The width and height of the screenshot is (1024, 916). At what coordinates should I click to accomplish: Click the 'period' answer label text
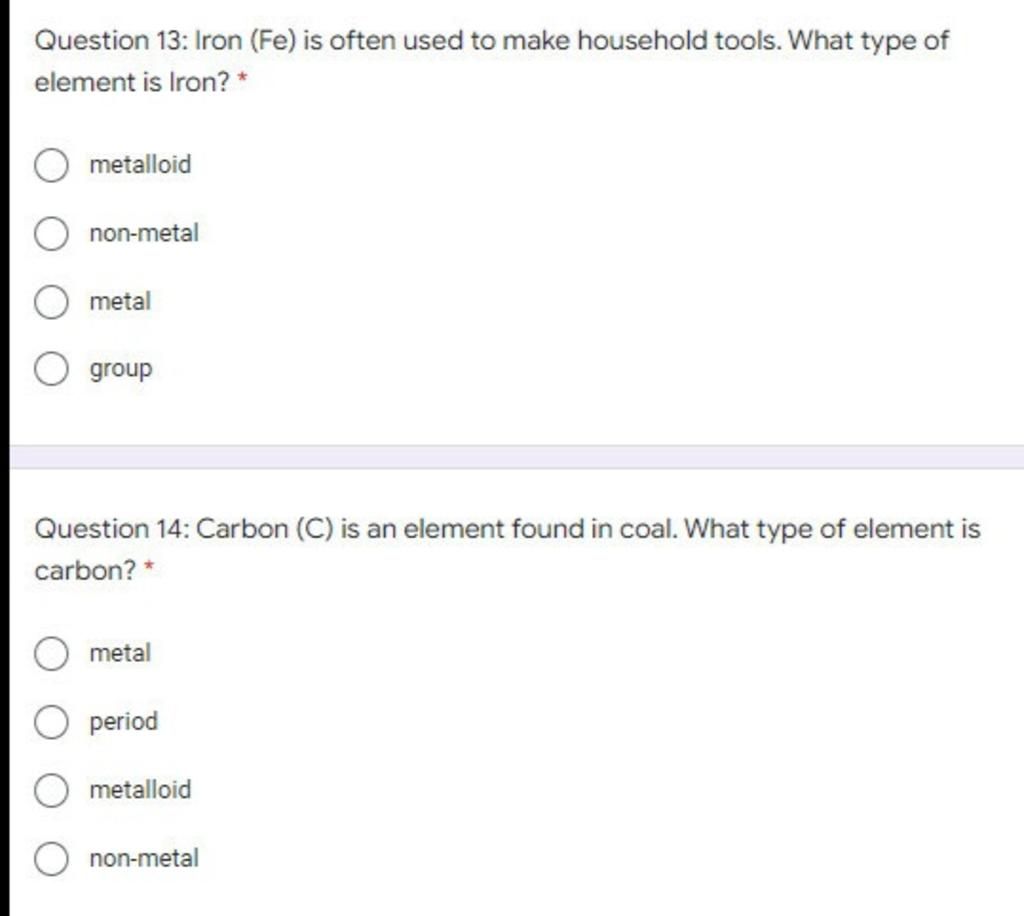coord(123,722)
